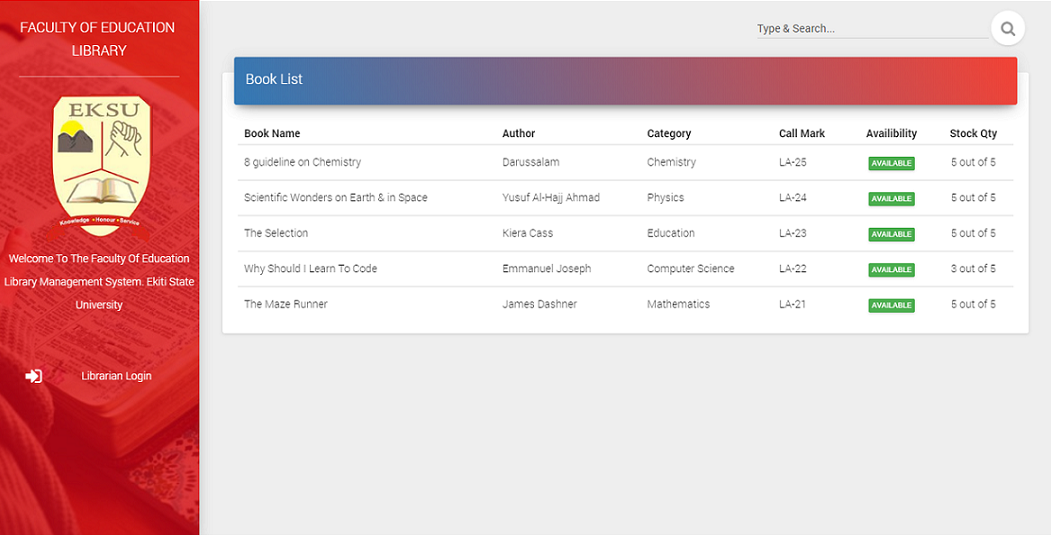
Task: Click the Mathematics category cell
Action: (678, 304)
